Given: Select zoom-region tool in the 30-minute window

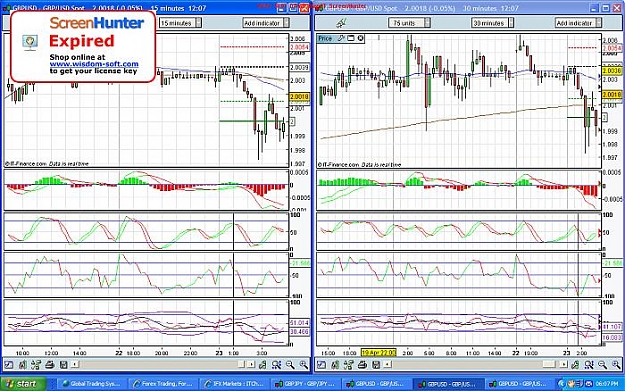Looking at the screenshot, I should coord(589,364).
